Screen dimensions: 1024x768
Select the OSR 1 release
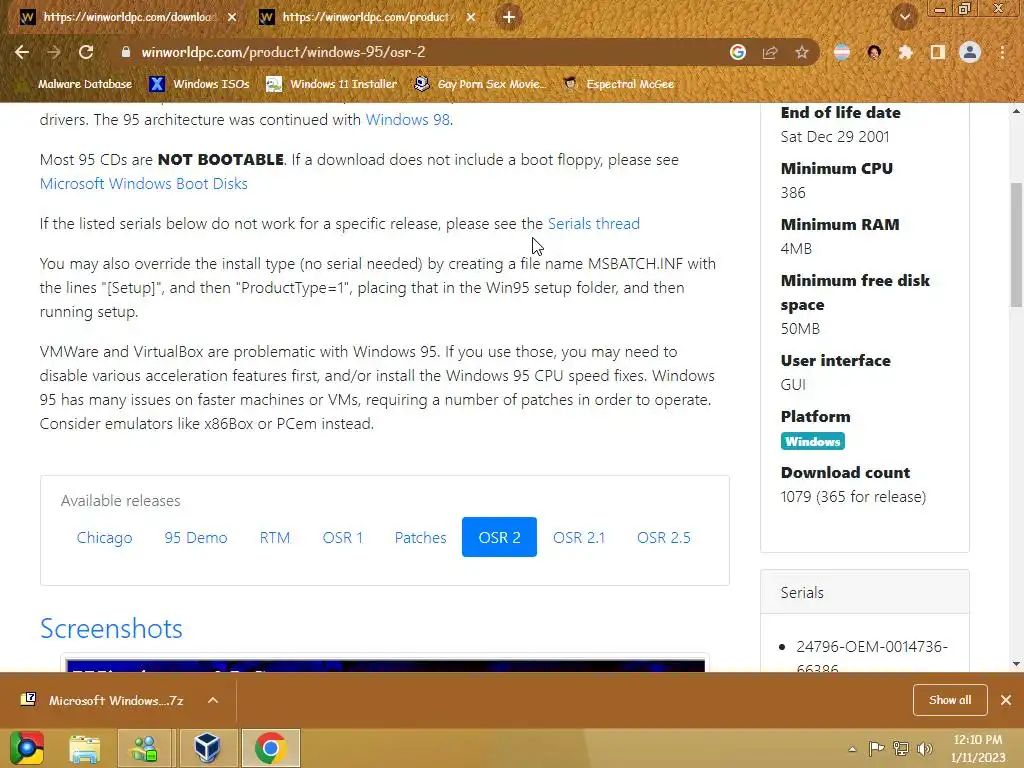pyautogui.click(x=343, y=537)
